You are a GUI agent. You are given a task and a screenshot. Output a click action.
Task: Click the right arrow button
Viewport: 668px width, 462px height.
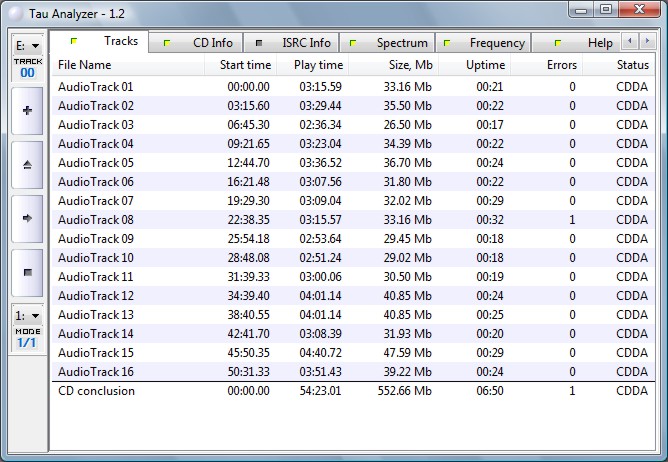(x=26, y=217)
